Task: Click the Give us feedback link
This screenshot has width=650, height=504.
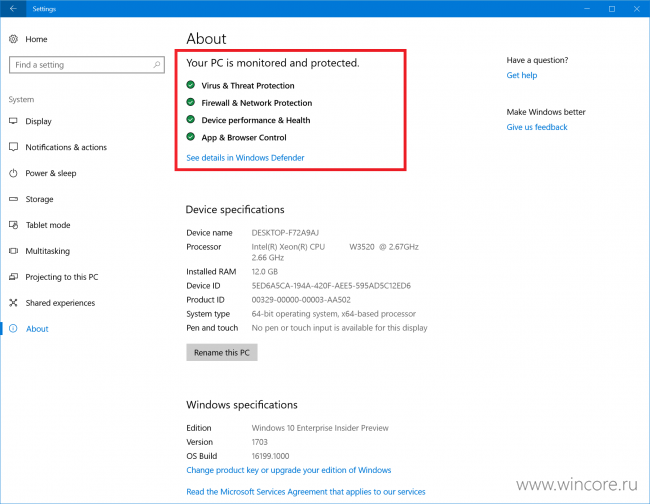Action: click(x=537, y=127)
